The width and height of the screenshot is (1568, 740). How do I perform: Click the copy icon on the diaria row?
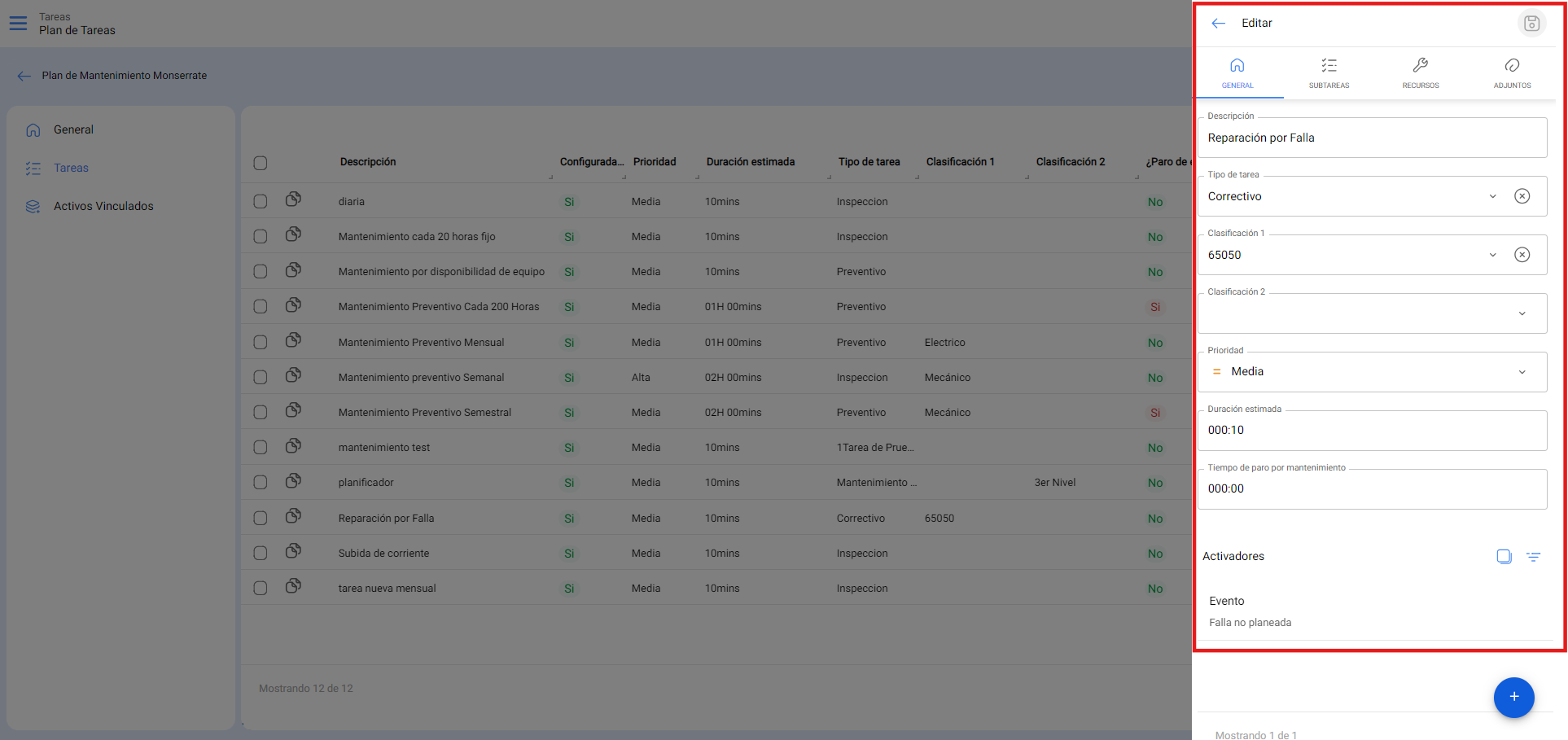(293, 199)
